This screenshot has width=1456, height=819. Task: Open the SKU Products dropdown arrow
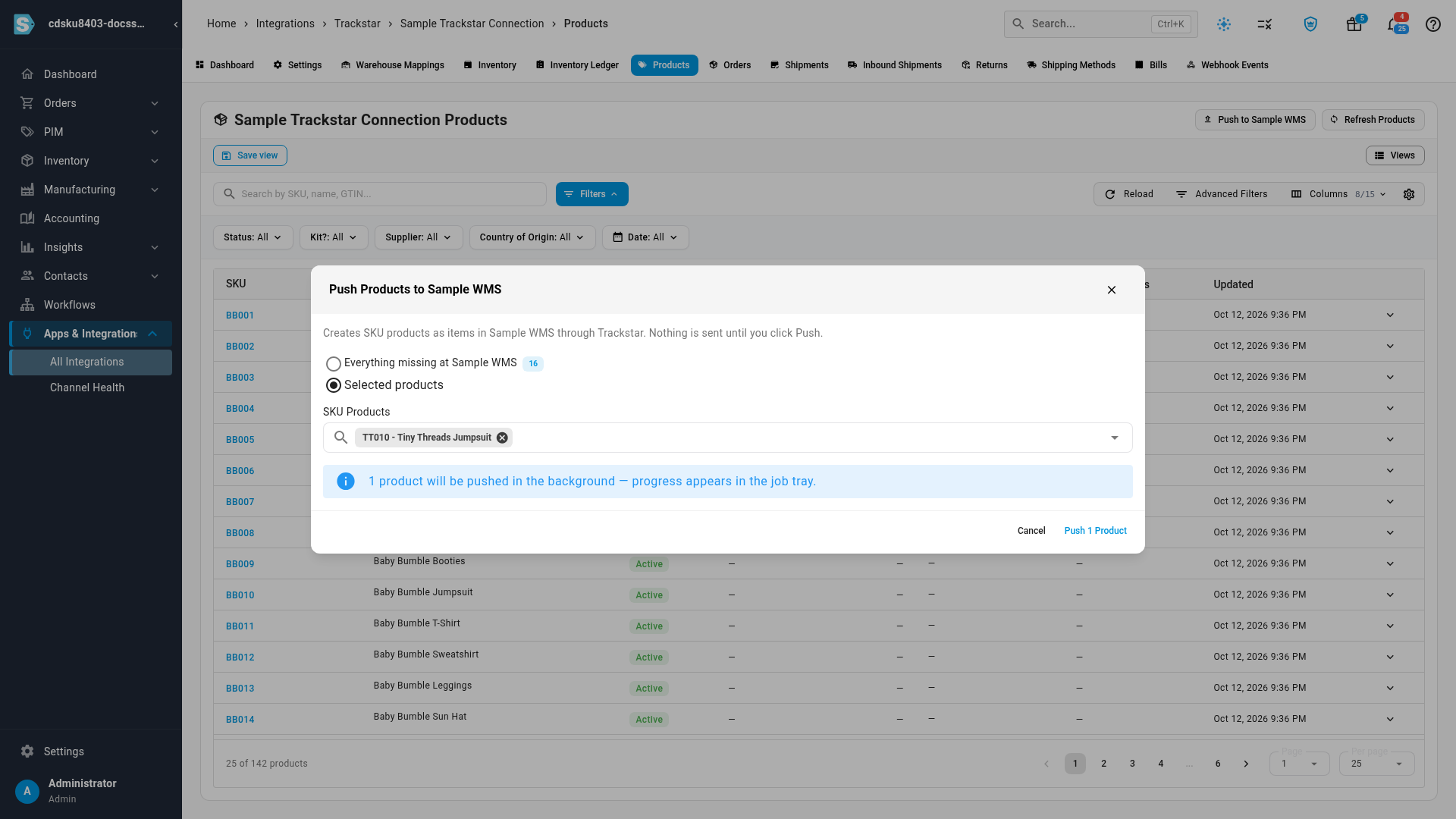[1115, 438]
